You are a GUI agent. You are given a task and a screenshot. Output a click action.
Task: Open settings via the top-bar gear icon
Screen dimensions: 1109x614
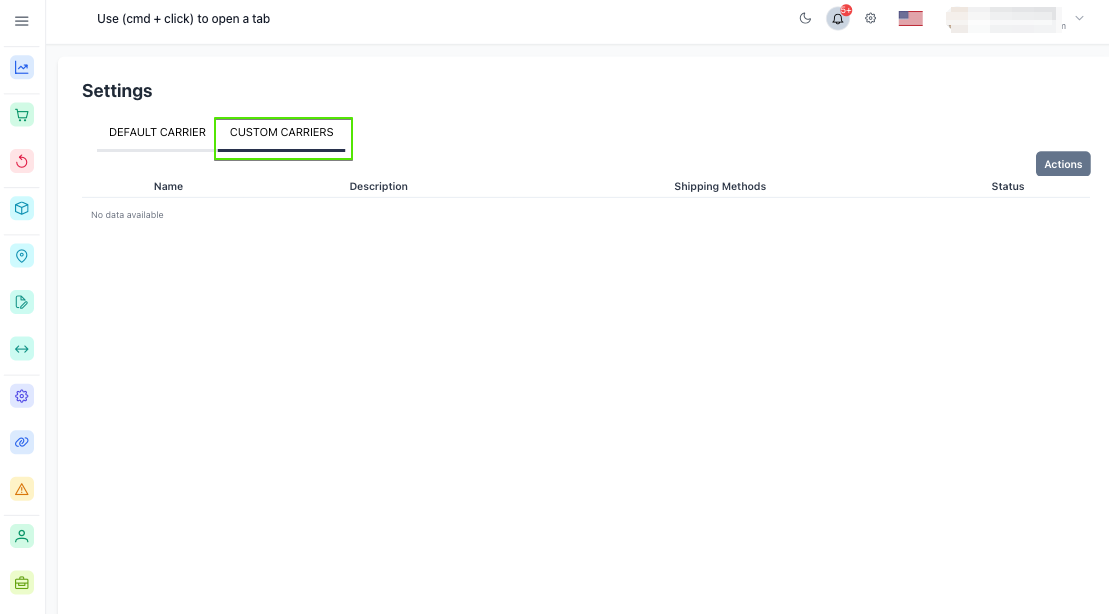pos(870,18)
